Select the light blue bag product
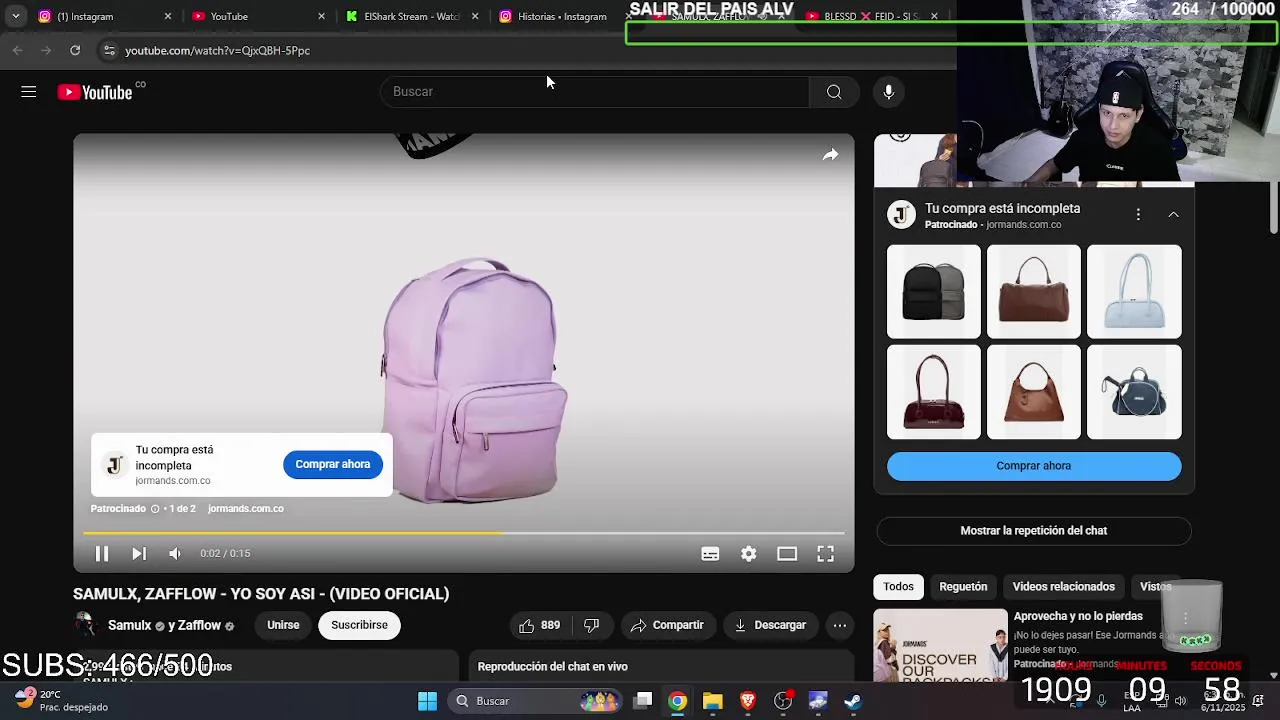This screenshot has height=720, width=1280. 1134,292
